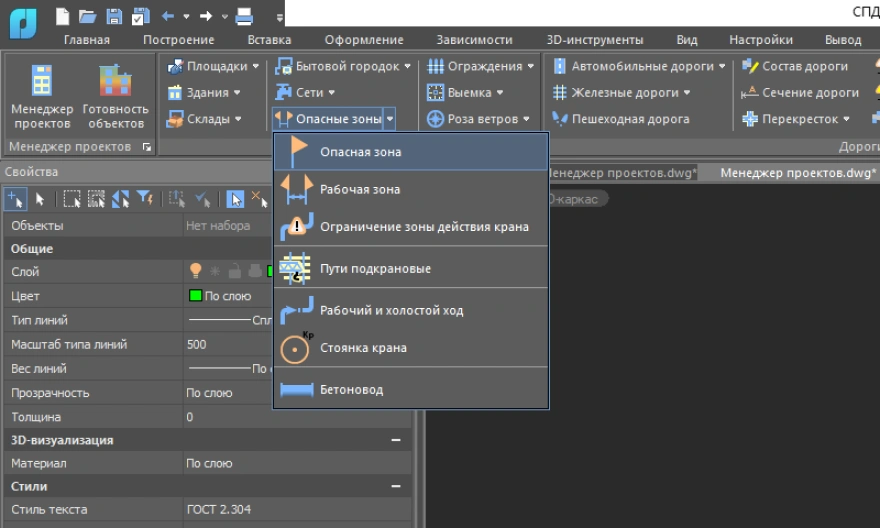Click the green Цвет color swatch
This screenshot has width=880, height=528.
pyautogui.click(x=195, y=296)
